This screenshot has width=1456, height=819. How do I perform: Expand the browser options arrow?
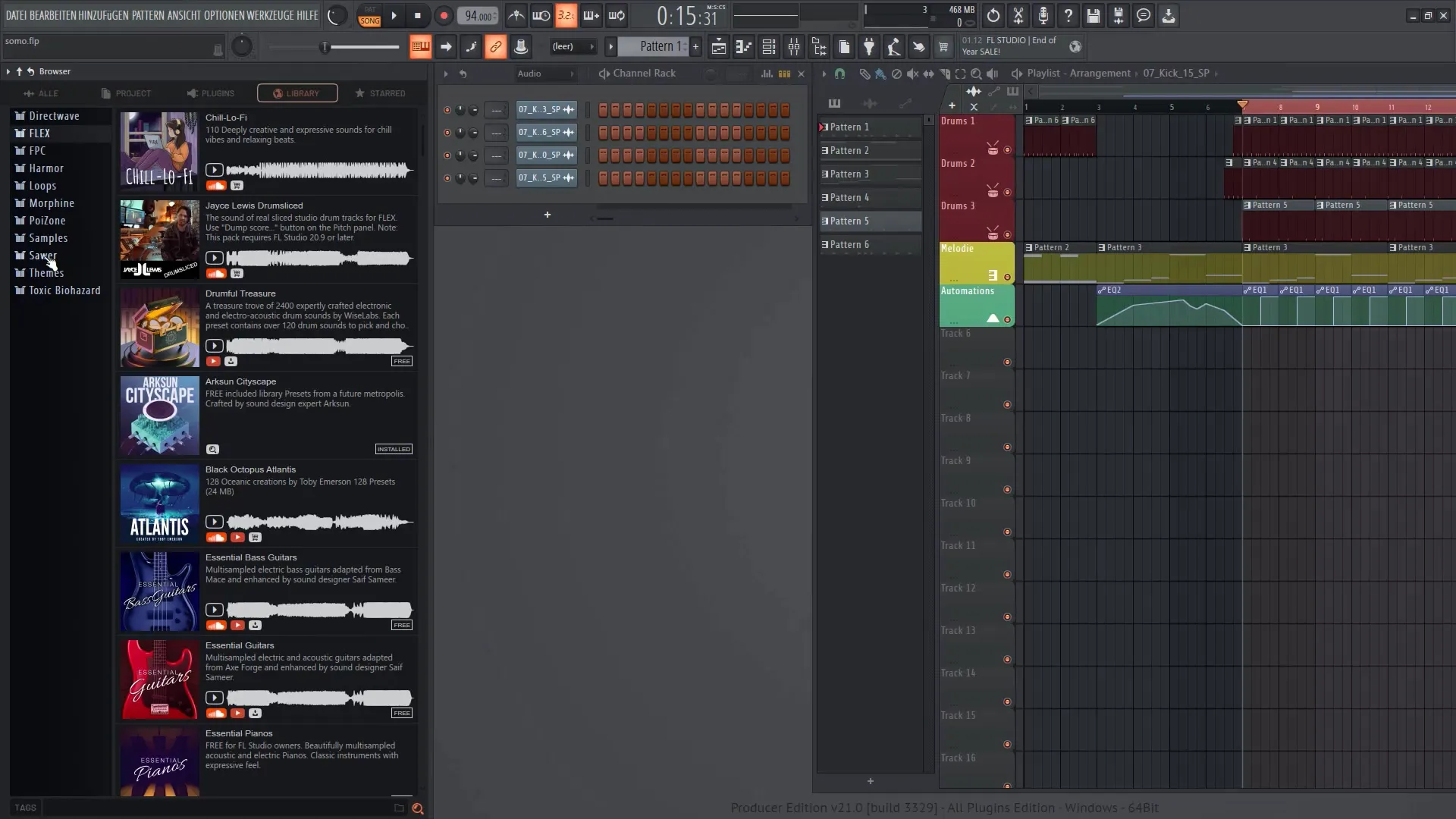(x=8, y=71)
